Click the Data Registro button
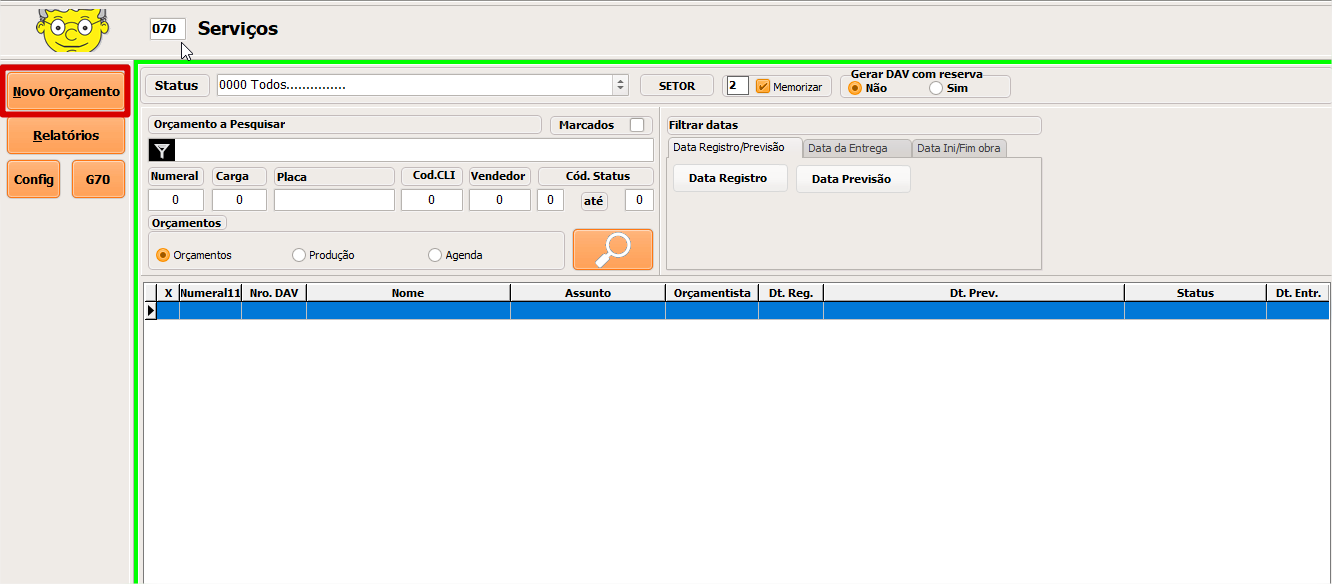 coord(728,179)
